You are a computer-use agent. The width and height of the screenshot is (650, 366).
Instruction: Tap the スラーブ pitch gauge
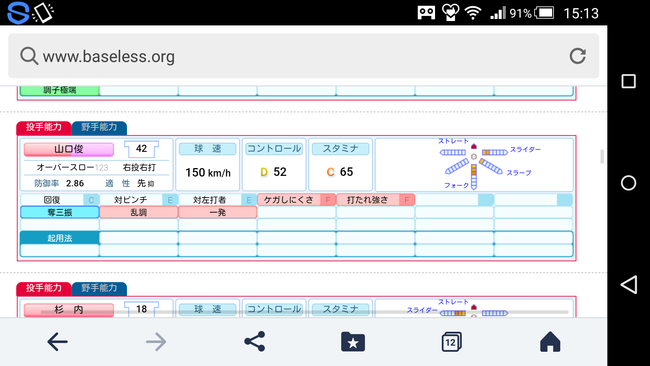point(491,167)
